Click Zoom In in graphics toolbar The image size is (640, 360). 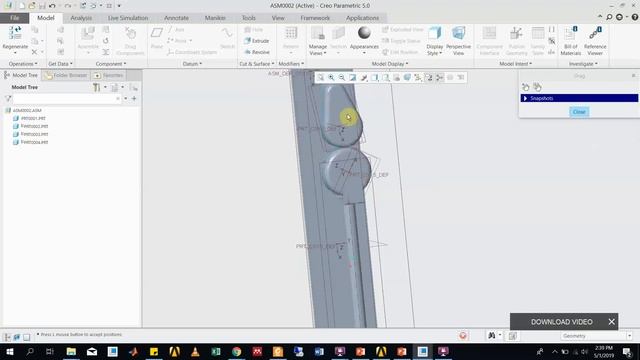point(331,78)
